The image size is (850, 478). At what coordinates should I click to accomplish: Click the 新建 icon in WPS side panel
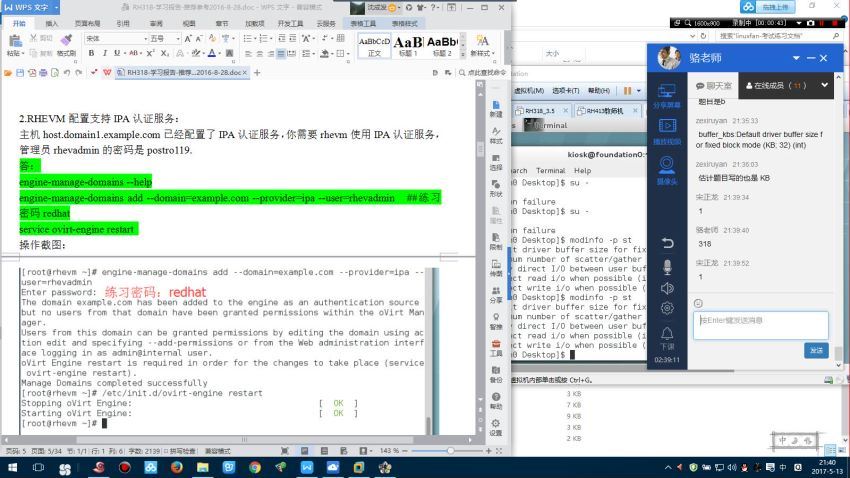click(495, 108)
